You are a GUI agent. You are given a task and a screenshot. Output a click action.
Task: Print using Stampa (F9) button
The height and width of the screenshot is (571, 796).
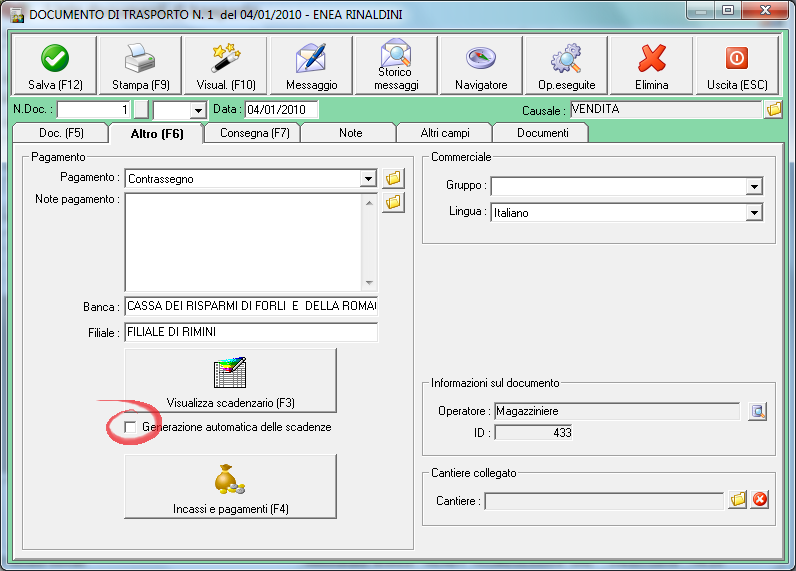pos(140,65)
